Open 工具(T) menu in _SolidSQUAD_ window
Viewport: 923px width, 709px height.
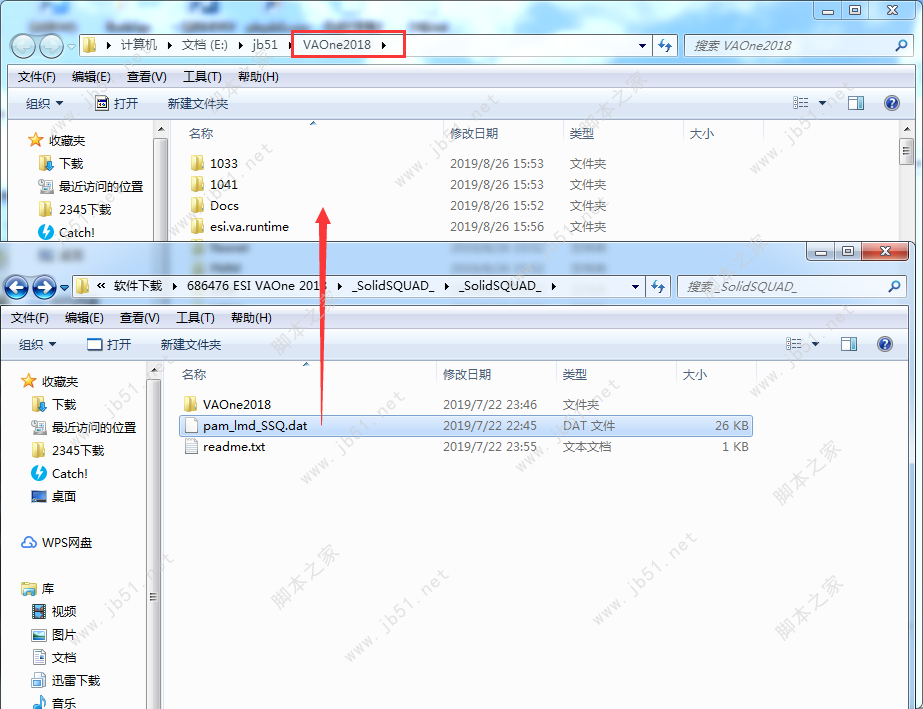point(195,318)
